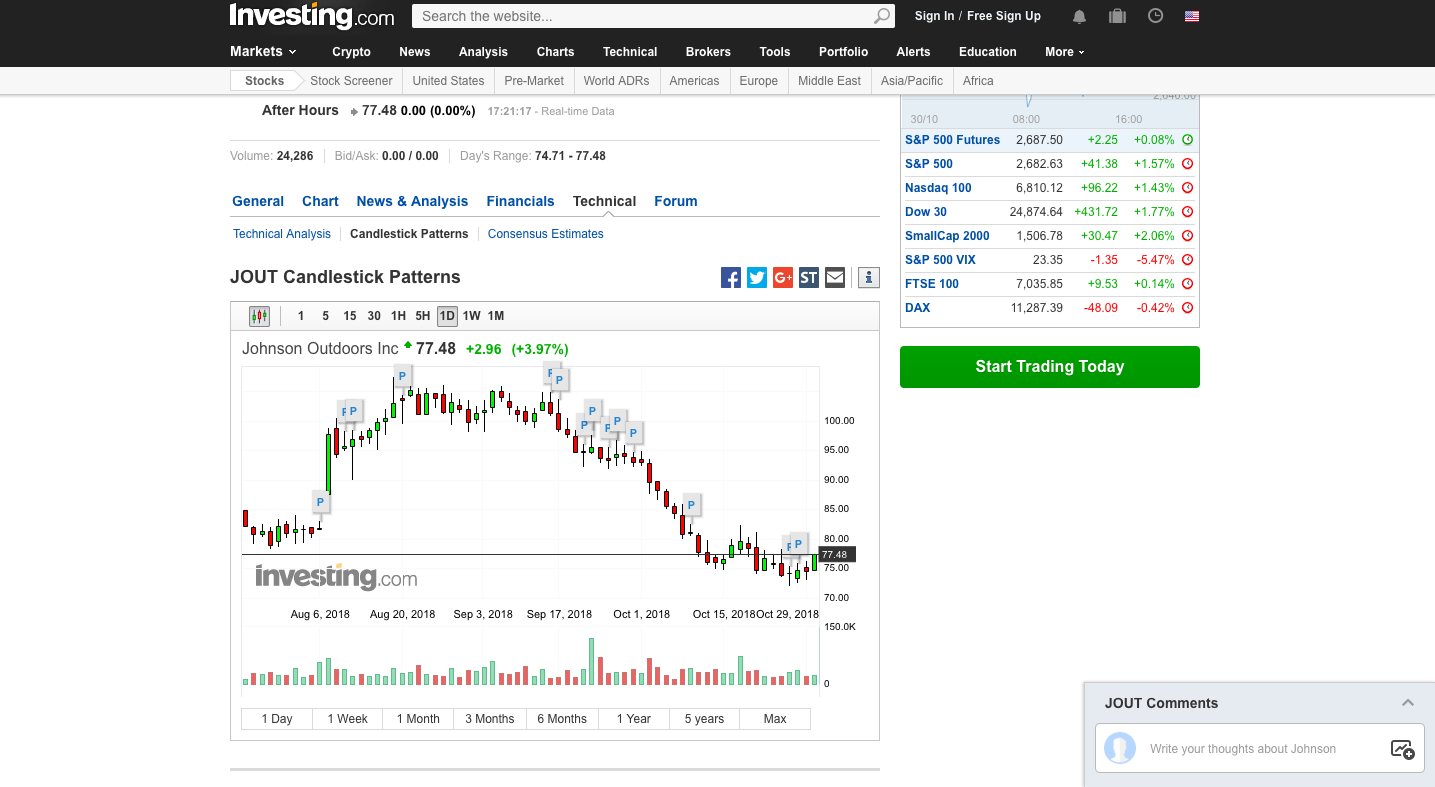Set chart range to 1 Week
Screen dimensions: 1435x787
coord(348,719)
